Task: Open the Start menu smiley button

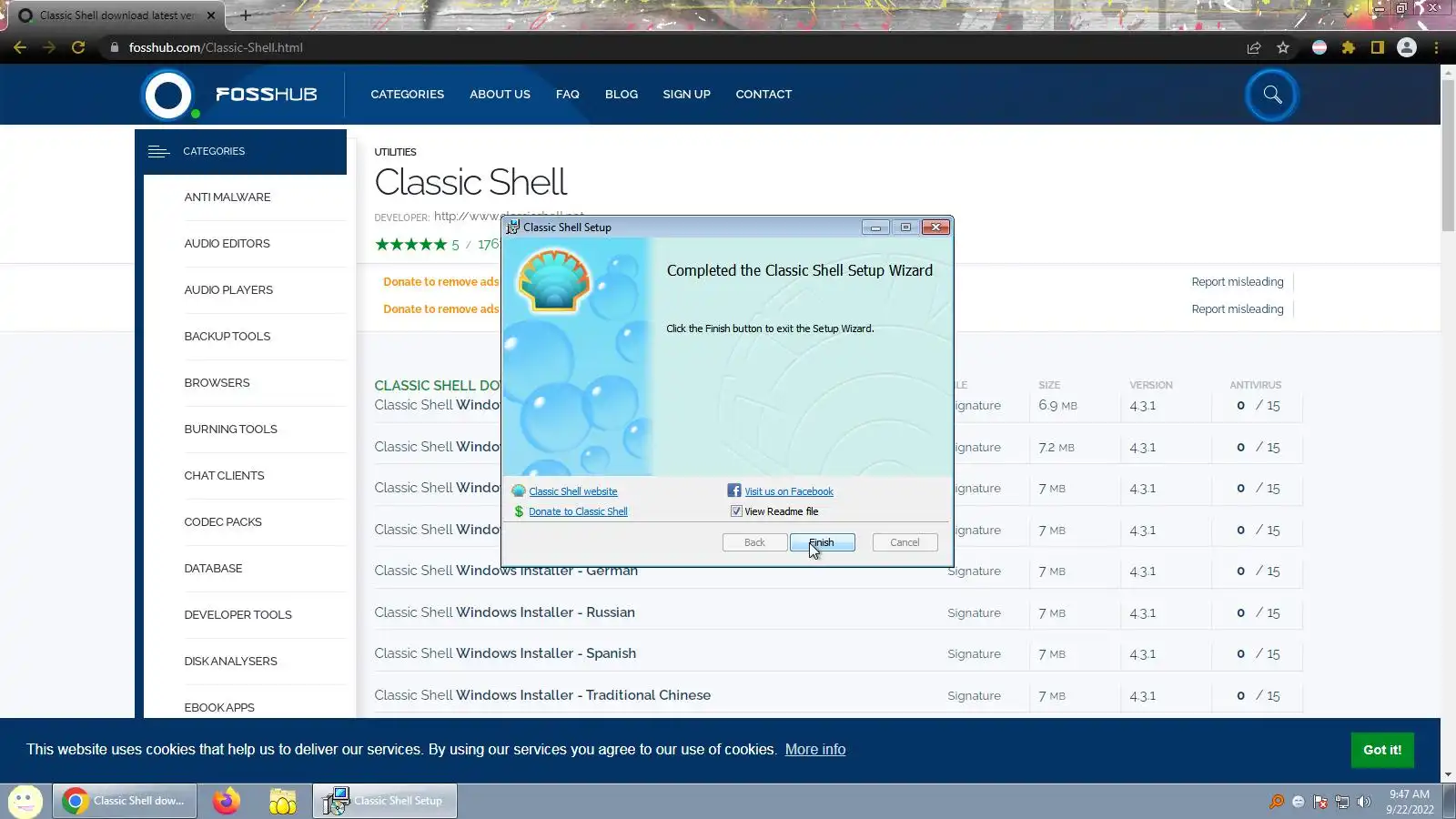Action: tap(25, 801)
